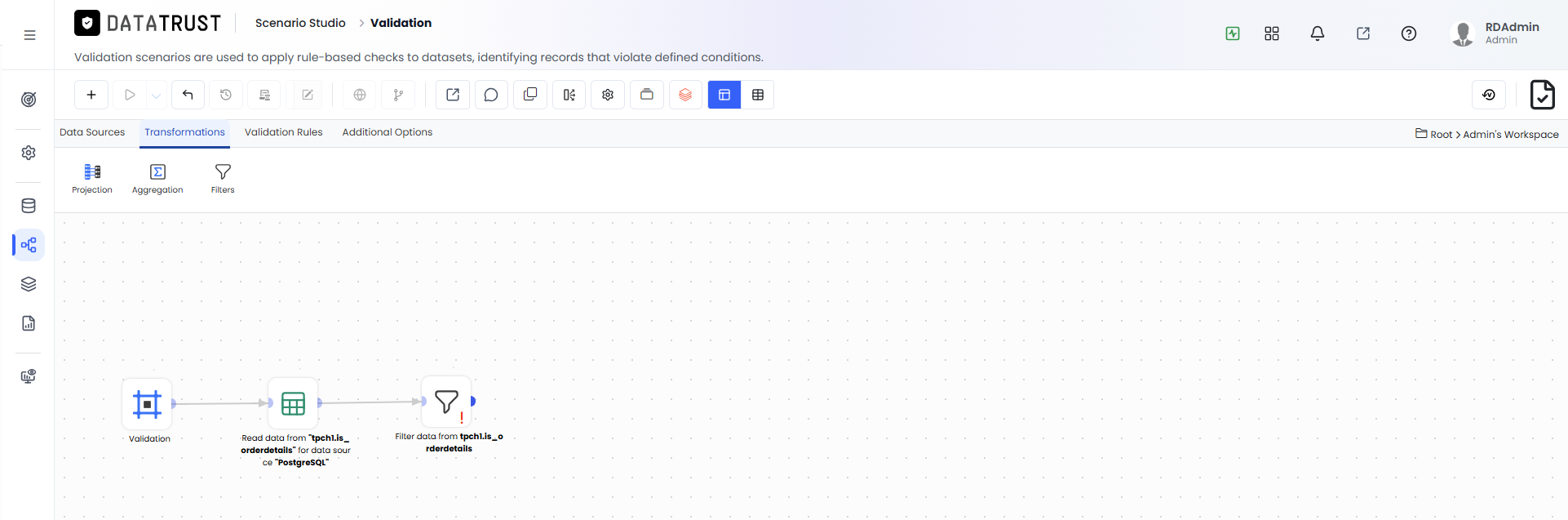Open the Data Sources tab

[92, 132]
